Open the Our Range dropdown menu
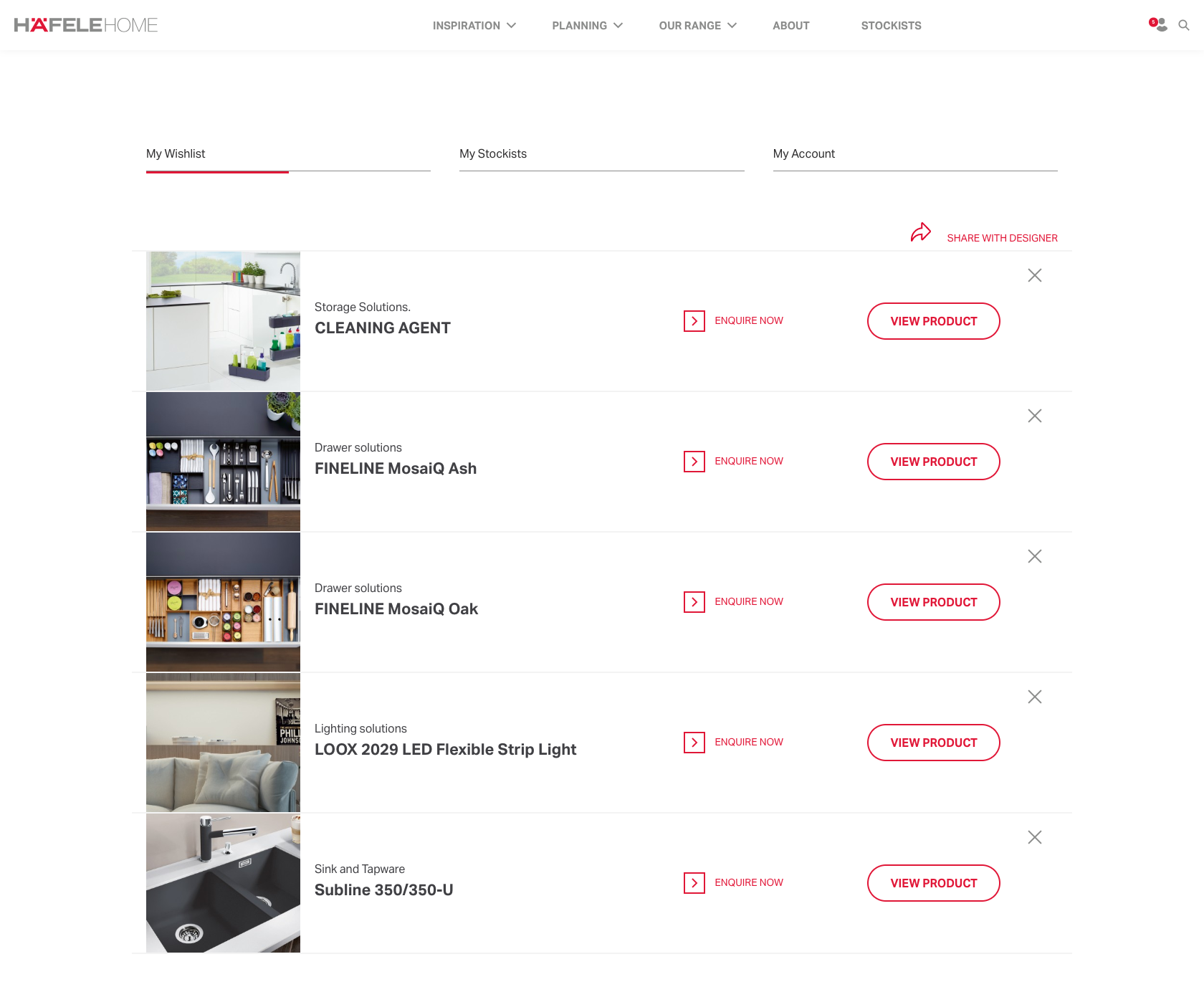 (697, 25)
